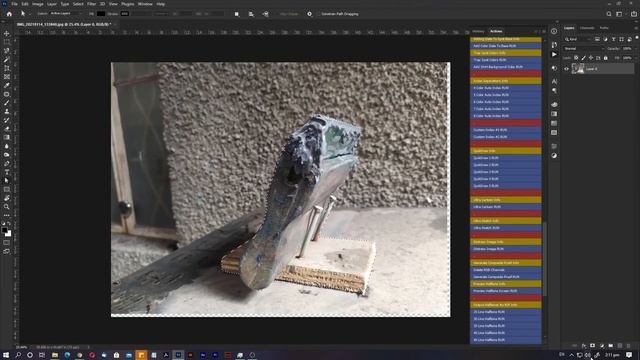Toggle lock position in Layers panel
Image resolution: width=640 pixels, height=360 pixels.
[591, 58]
